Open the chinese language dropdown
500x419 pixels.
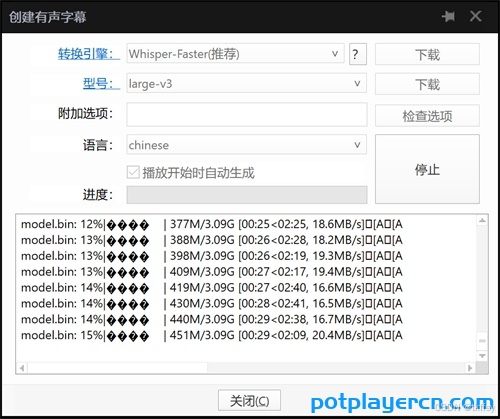tap(247, 144)
